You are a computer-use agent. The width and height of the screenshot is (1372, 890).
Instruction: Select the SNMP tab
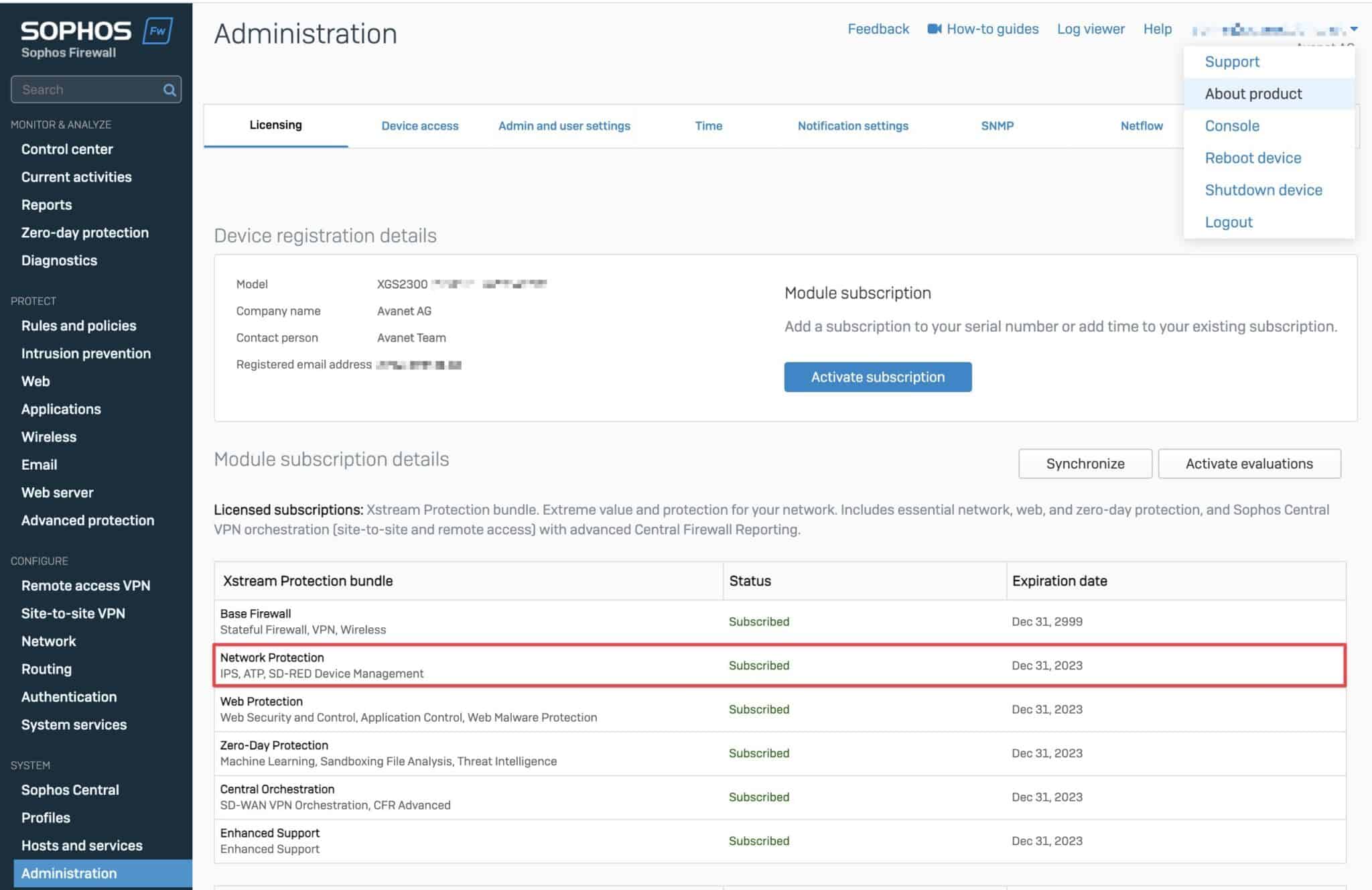click(997, 125)
